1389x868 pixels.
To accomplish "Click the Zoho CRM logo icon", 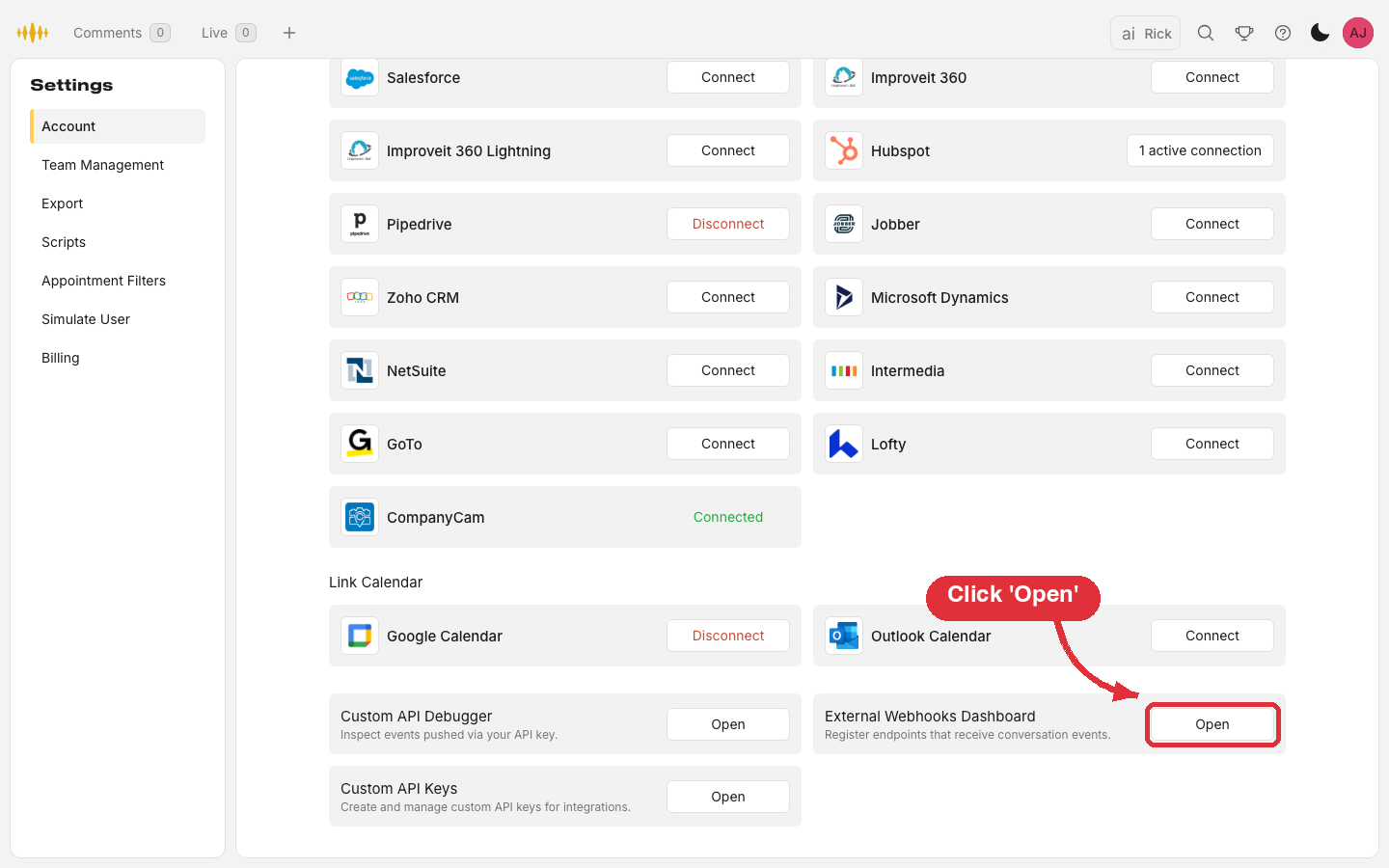I will (360, 297).
